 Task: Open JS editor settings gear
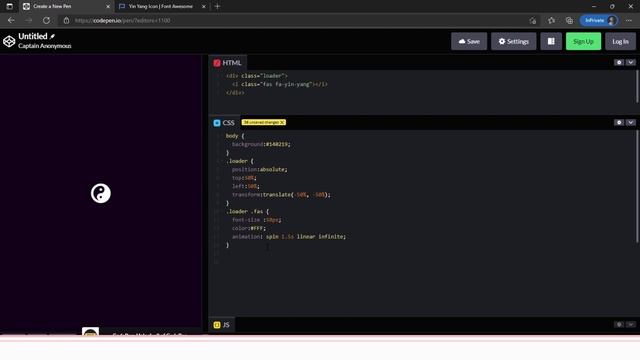coord(619,324)
